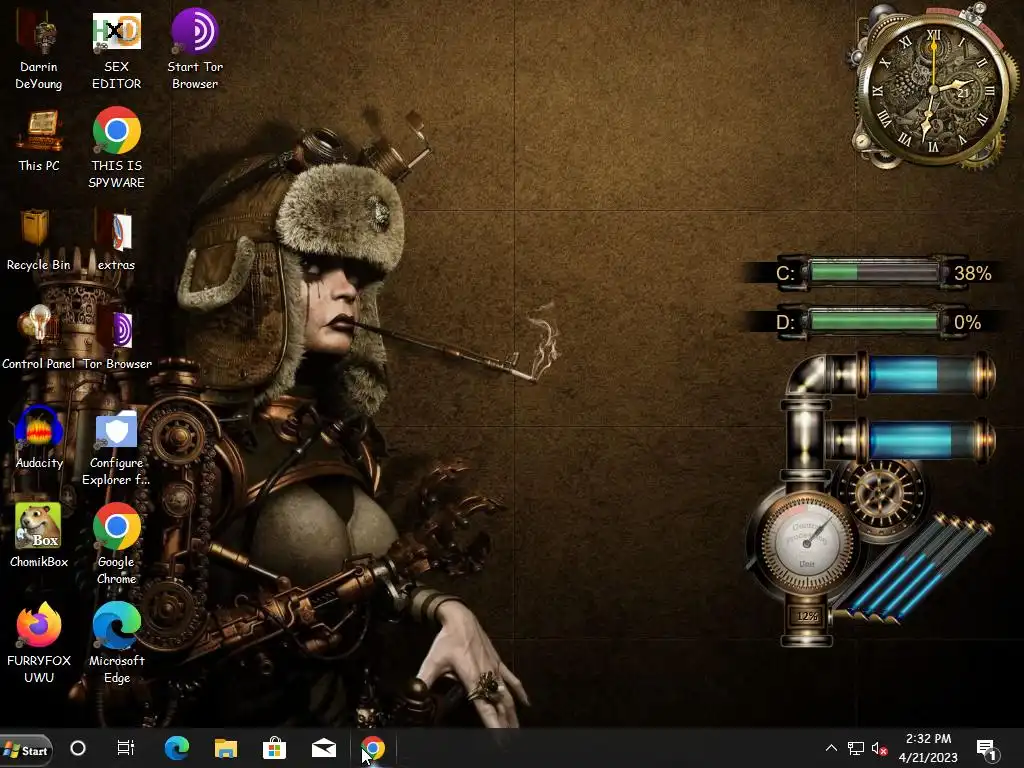Open Task View on the taskbar
The height and width of the screenshot is (768, 1024).
coord(125,748)
